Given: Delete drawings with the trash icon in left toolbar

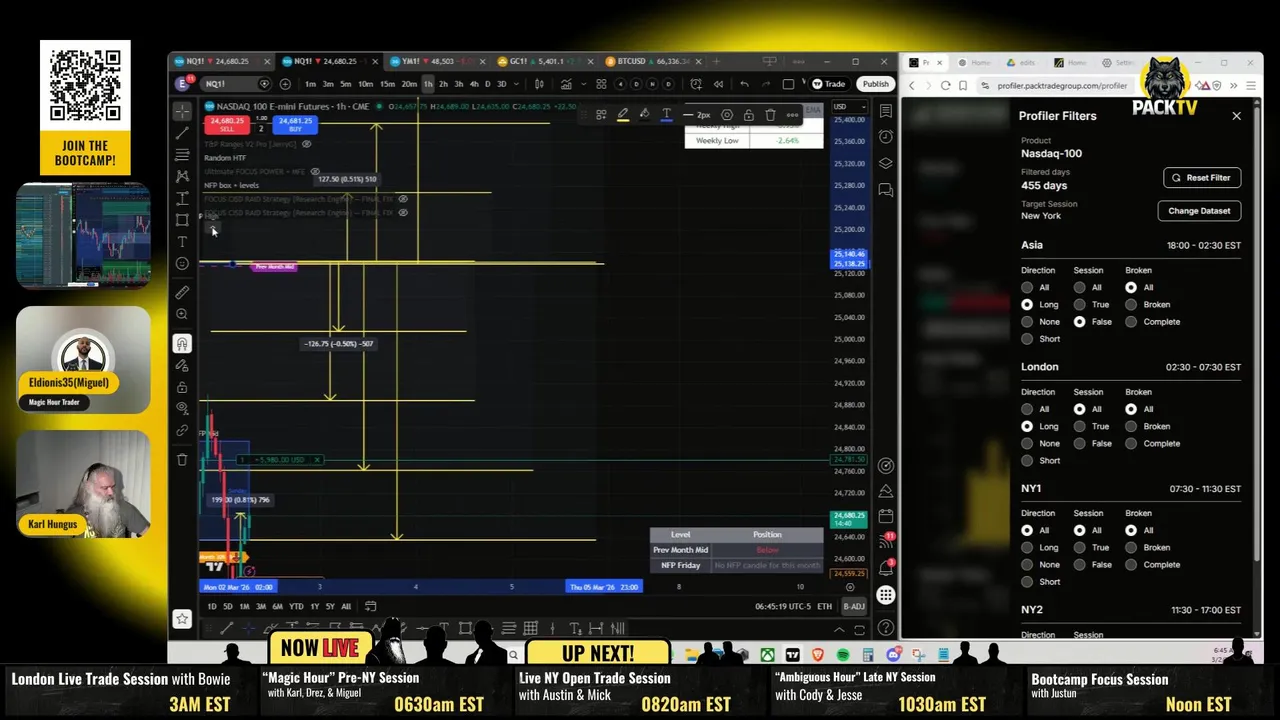Looking at the screenshot, I should pos(182,459).
